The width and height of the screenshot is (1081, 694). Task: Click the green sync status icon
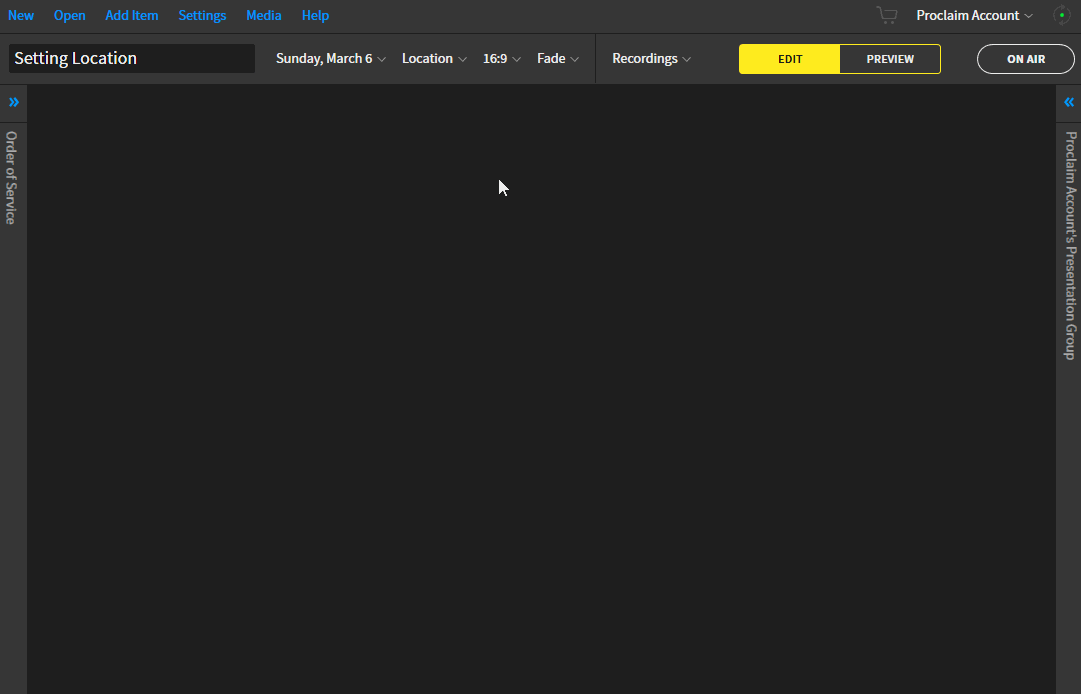pos(1062,15)
